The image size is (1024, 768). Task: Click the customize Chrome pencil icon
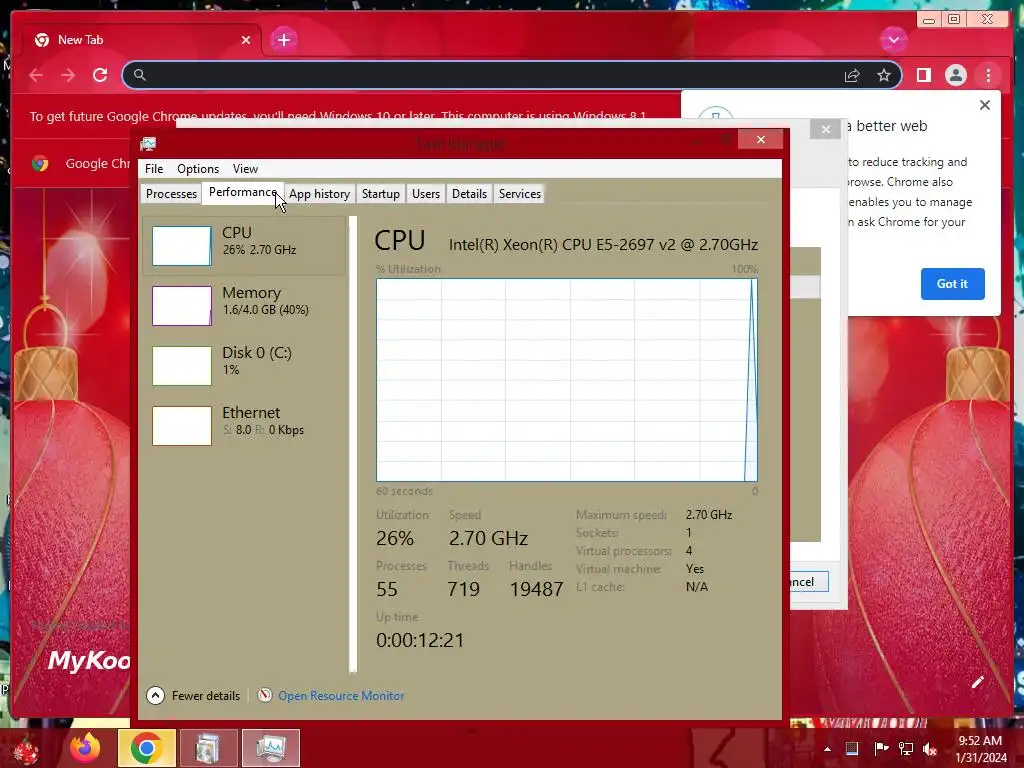(977, 682)
